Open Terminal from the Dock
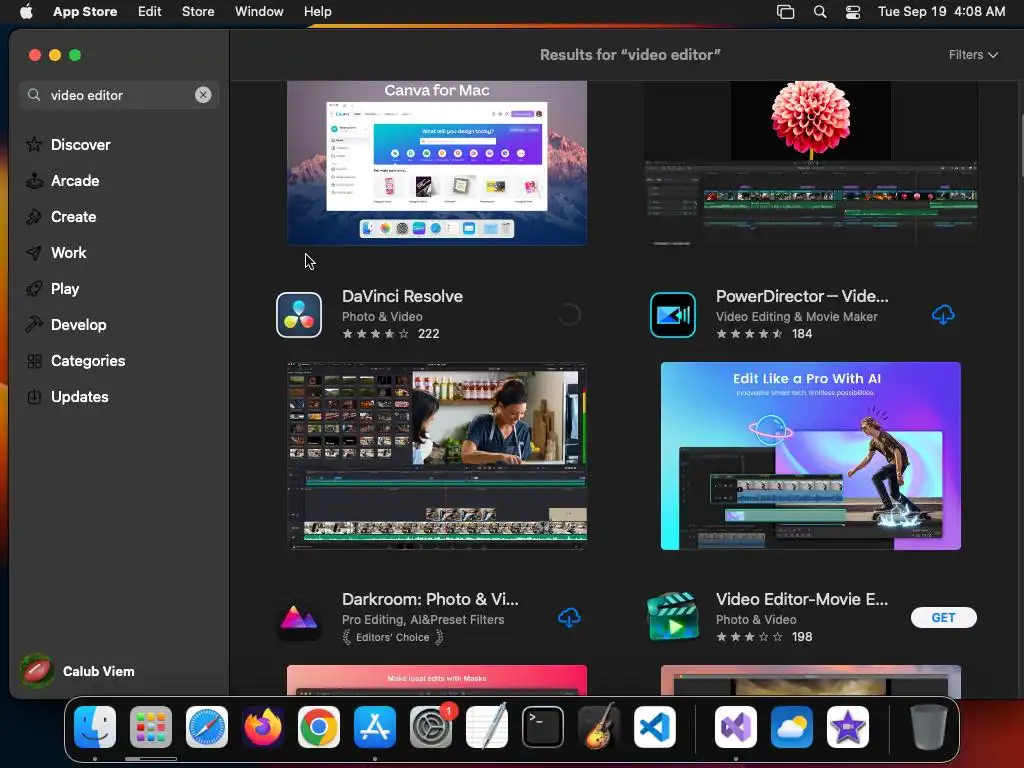Screen dimensions: 1024x768 543,727
